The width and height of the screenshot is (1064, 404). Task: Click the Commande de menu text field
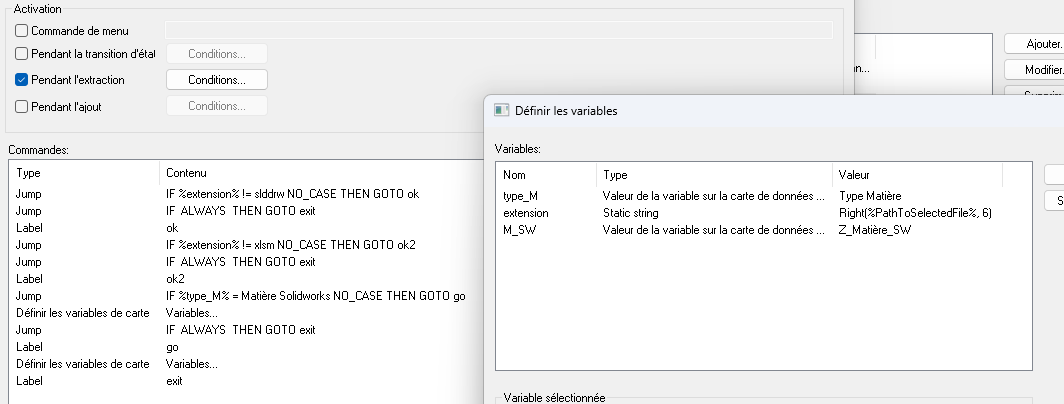click(x=498, y=31)
